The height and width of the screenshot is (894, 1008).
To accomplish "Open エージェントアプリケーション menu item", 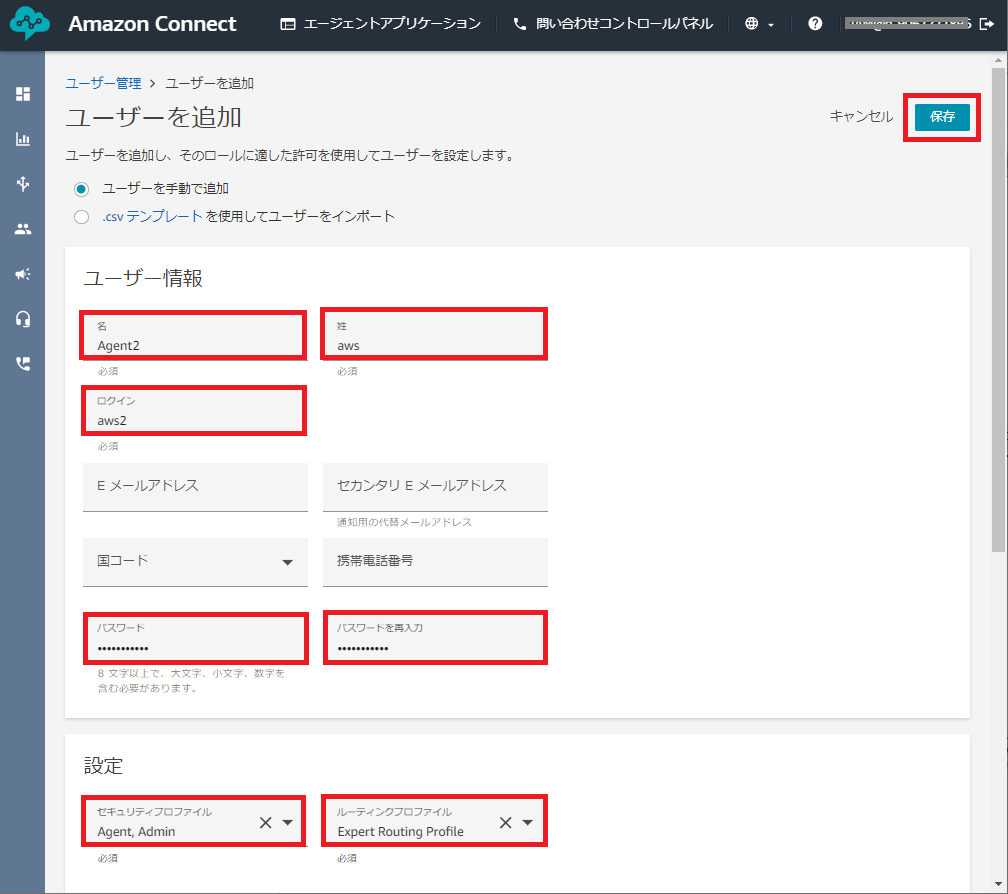I will tap(381, 24).
